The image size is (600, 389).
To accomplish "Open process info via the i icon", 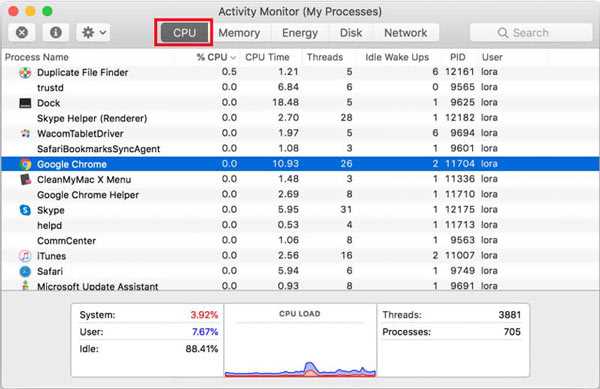I will pos(56,33).
